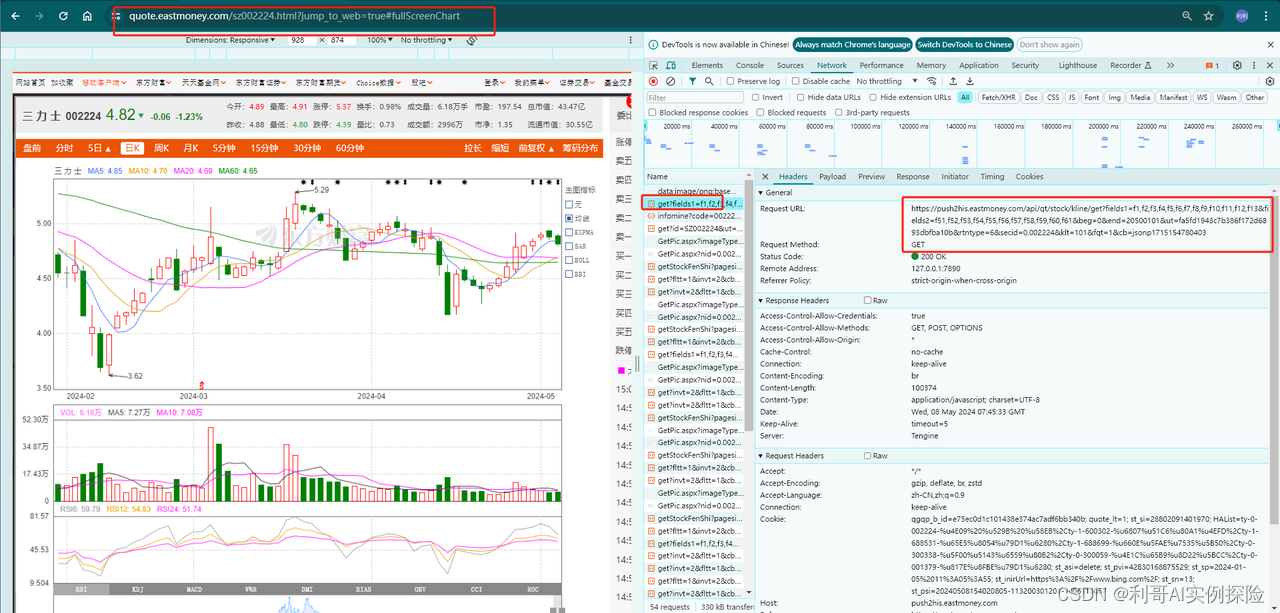Toggle the network filter funnel icon
Screen dimensions: 1280x613
coord(692,81)
